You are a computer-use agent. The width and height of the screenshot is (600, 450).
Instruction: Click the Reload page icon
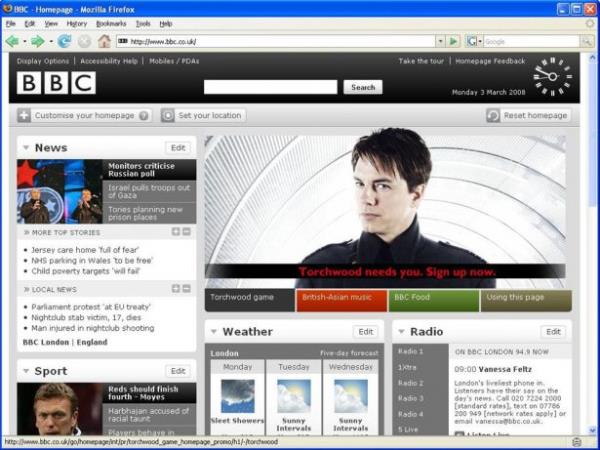point(64,41)
